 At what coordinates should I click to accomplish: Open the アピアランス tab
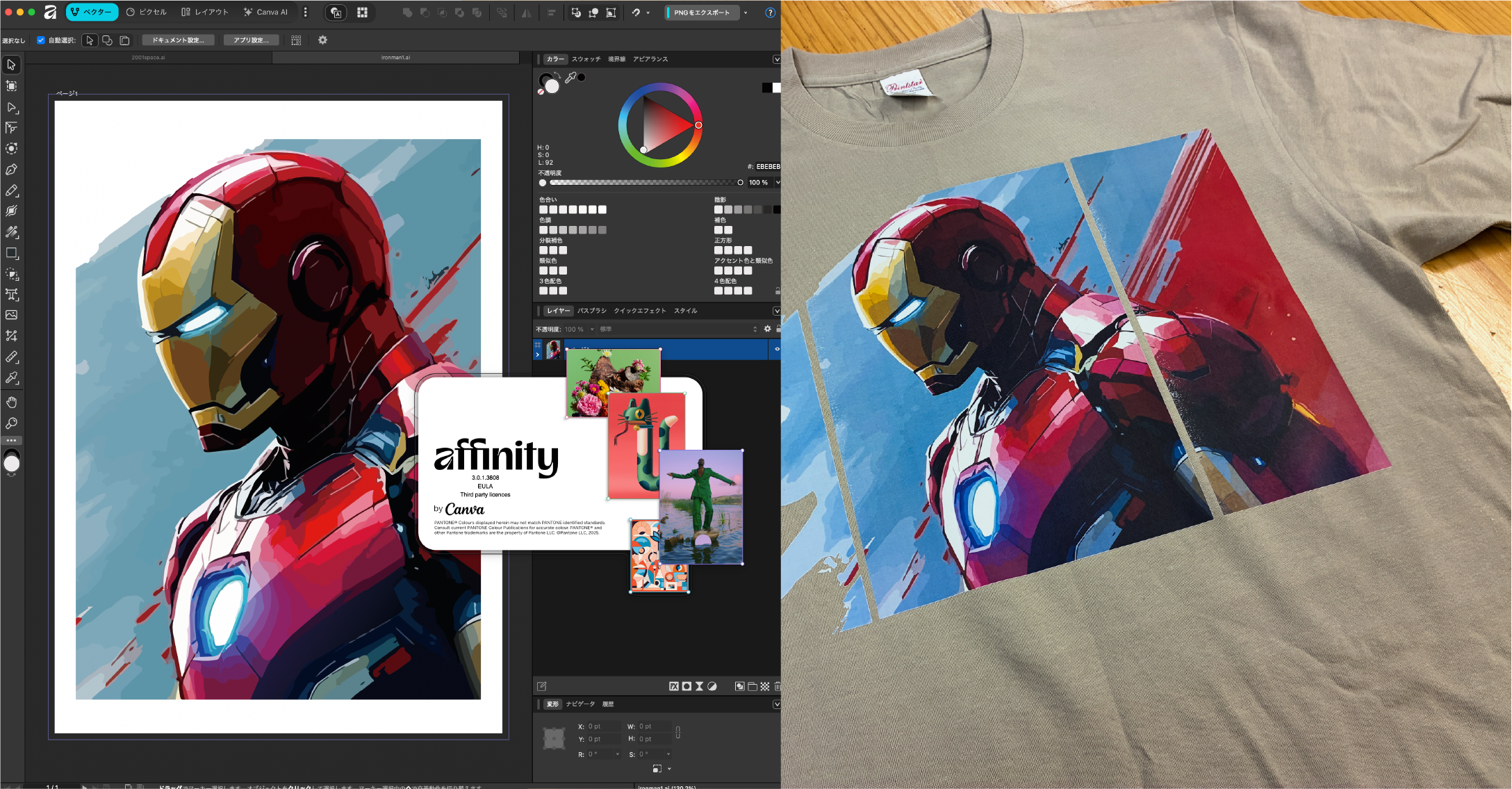tap(650, 60)
